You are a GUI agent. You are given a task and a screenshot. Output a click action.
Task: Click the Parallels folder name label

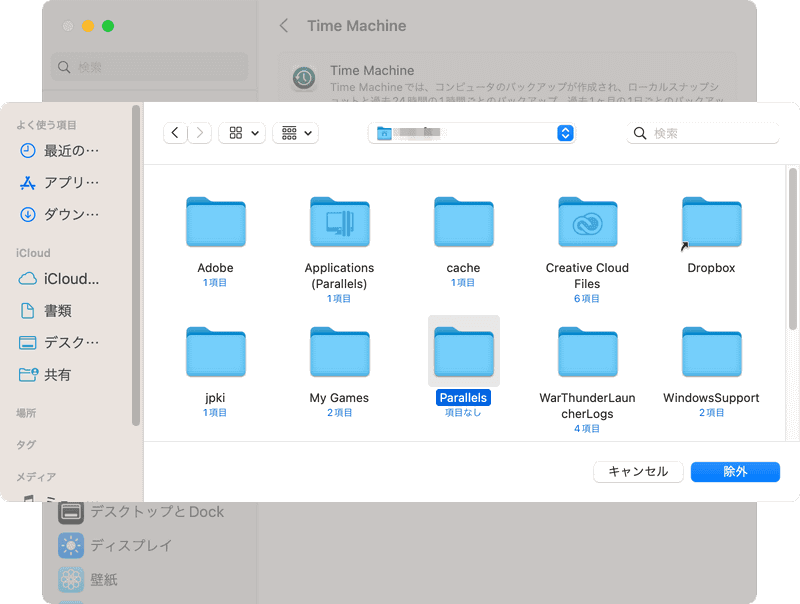[463, 397]
